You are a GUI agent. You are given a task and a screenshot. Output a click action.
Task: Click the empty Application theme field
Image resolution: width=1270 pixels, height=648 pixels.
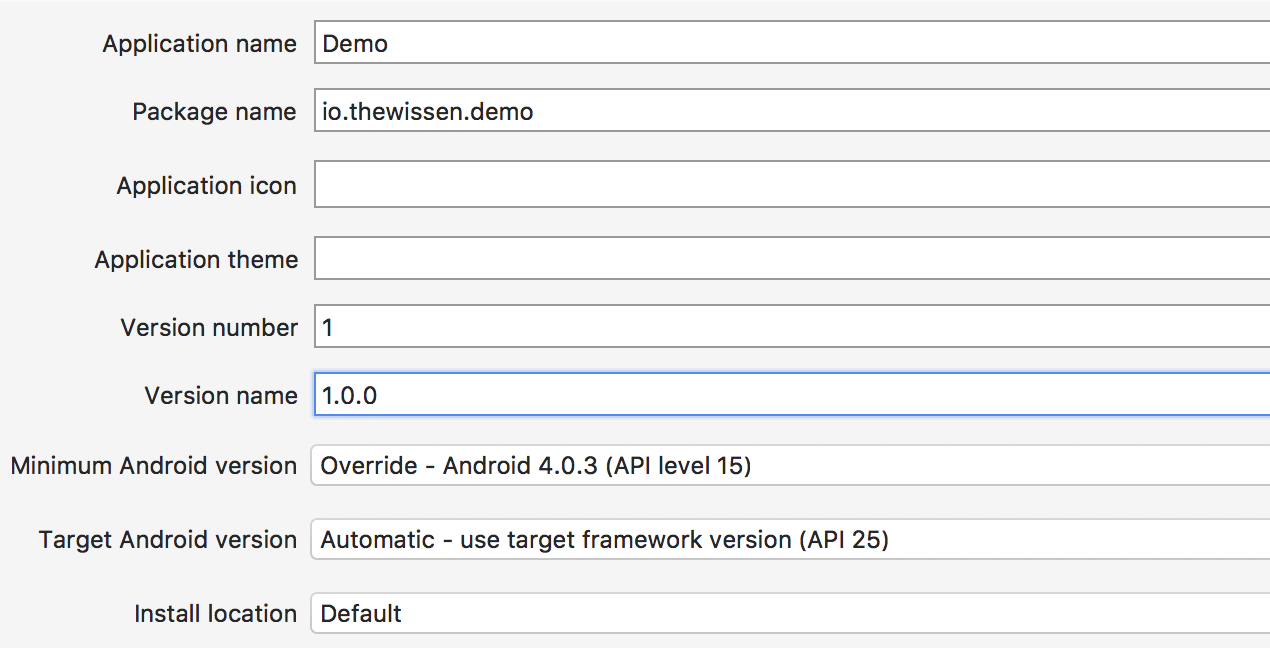tap(700, 257)
